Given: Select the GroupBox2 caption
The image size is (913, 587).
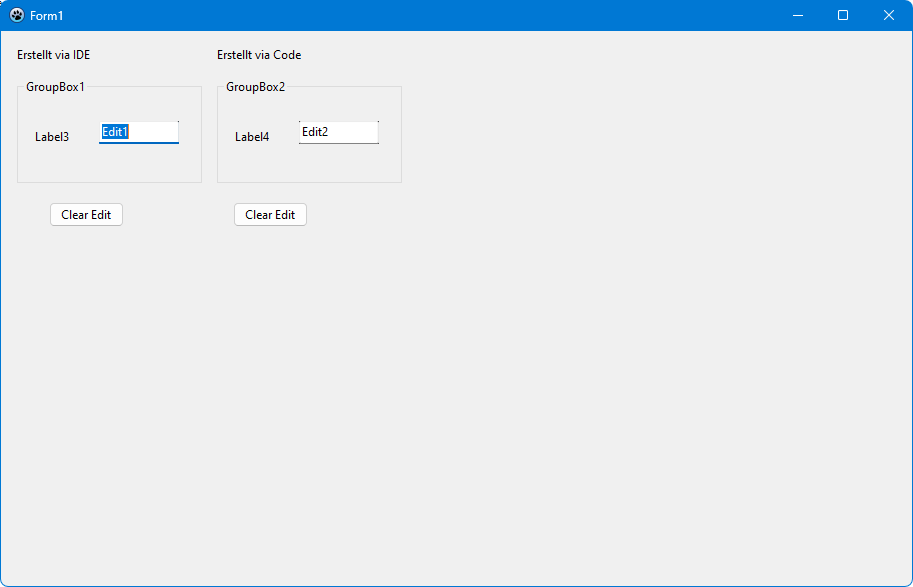Looking at the screenshot, I should (255, 87).
